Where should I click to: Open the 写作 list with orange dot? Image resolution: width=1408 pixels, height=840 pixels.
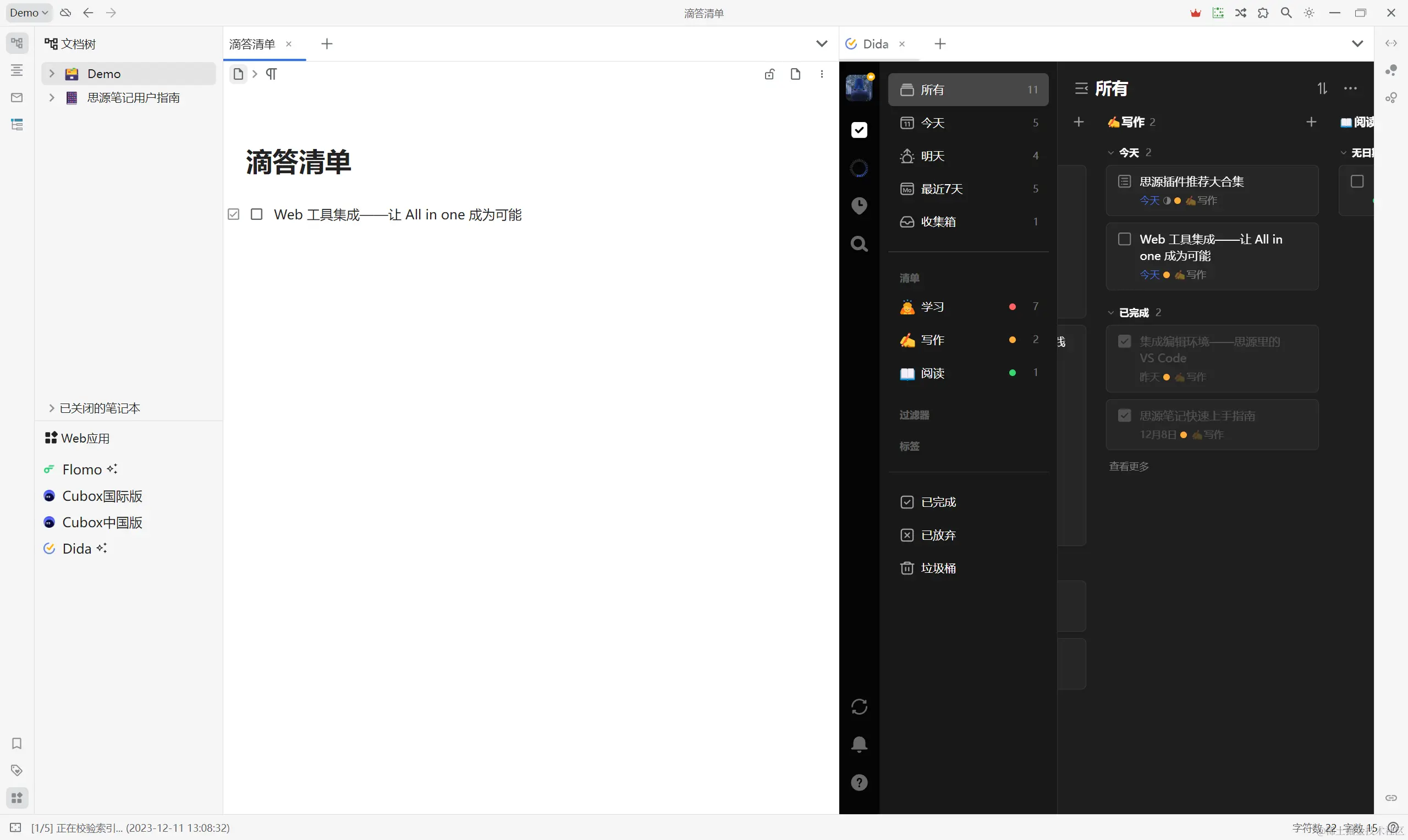tap(932, 340)
